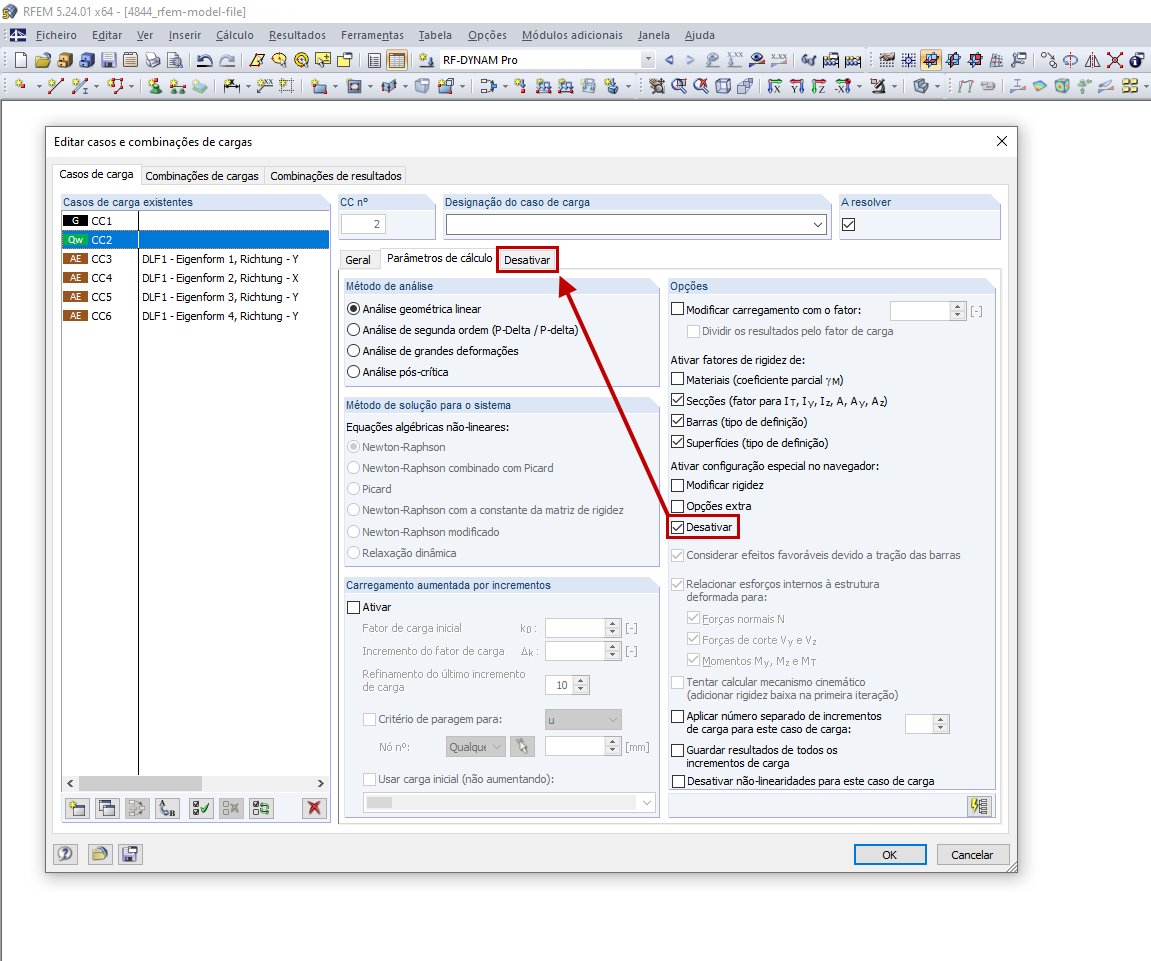The image size is (1151, 961).
Task: Switch to Combinações de cargas tab
Action: (202, 176)
